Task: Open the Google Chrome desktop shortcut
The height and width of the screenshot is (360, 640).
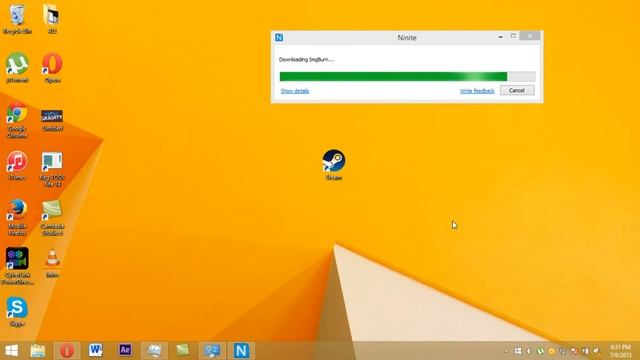Action: (17, 120)
